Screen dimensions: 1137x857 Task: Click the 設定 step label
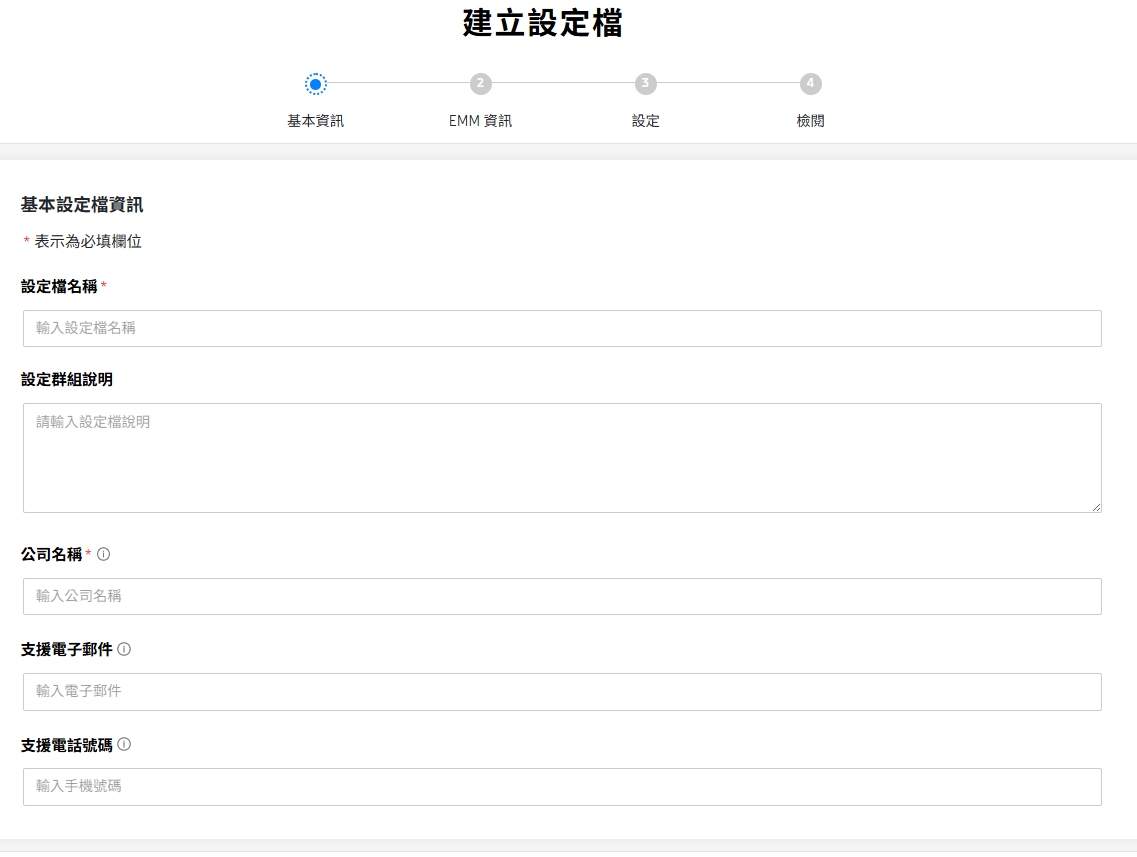click(645, 121)
